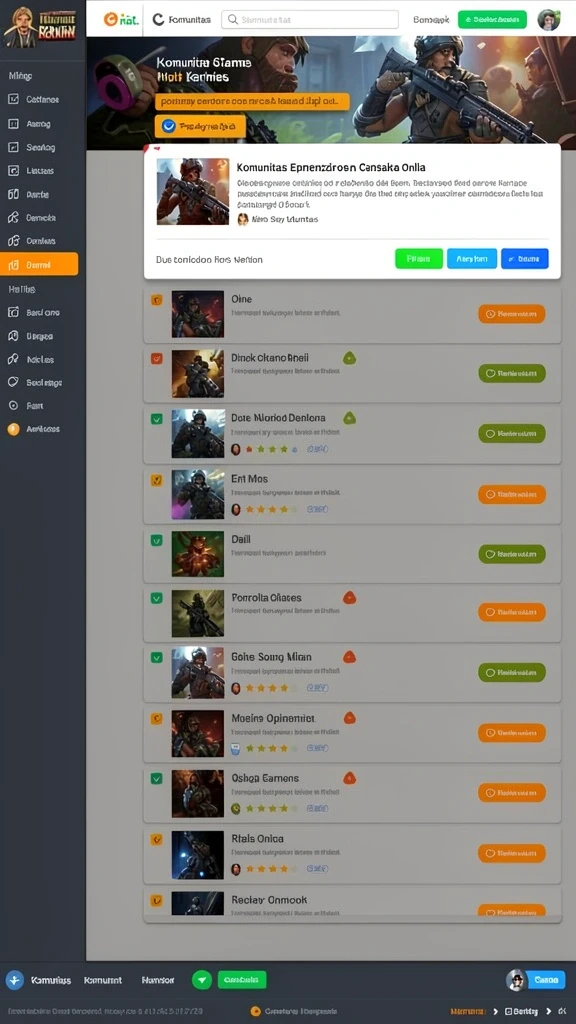Select the highlighted orange sidebar item

coord(39,264)
